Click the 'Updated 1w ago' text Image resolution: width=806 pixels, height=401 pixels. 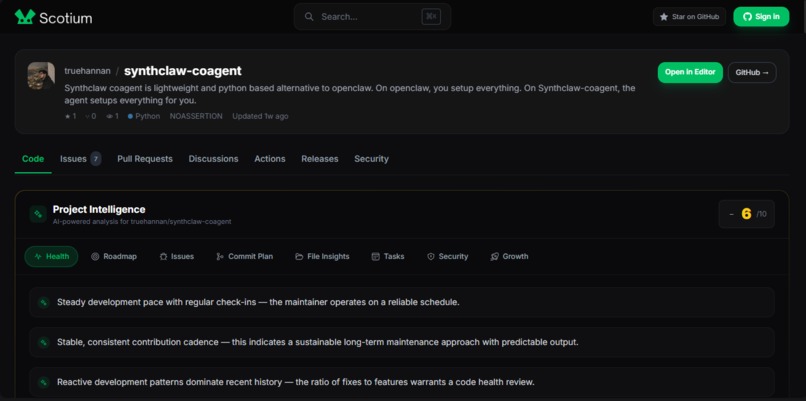tap(260, 116)
